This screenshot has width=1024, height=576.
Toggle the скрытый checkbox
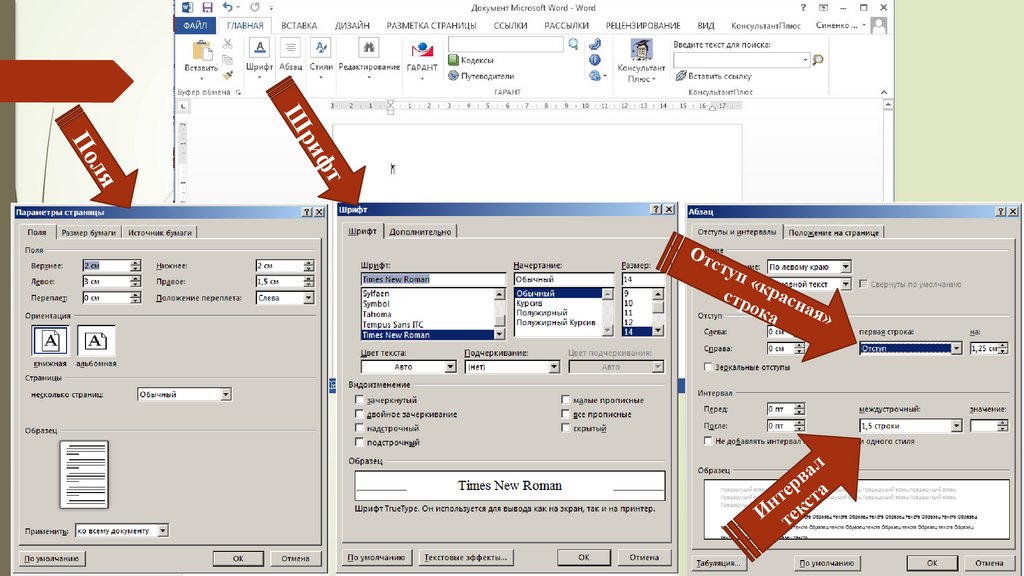565,428
